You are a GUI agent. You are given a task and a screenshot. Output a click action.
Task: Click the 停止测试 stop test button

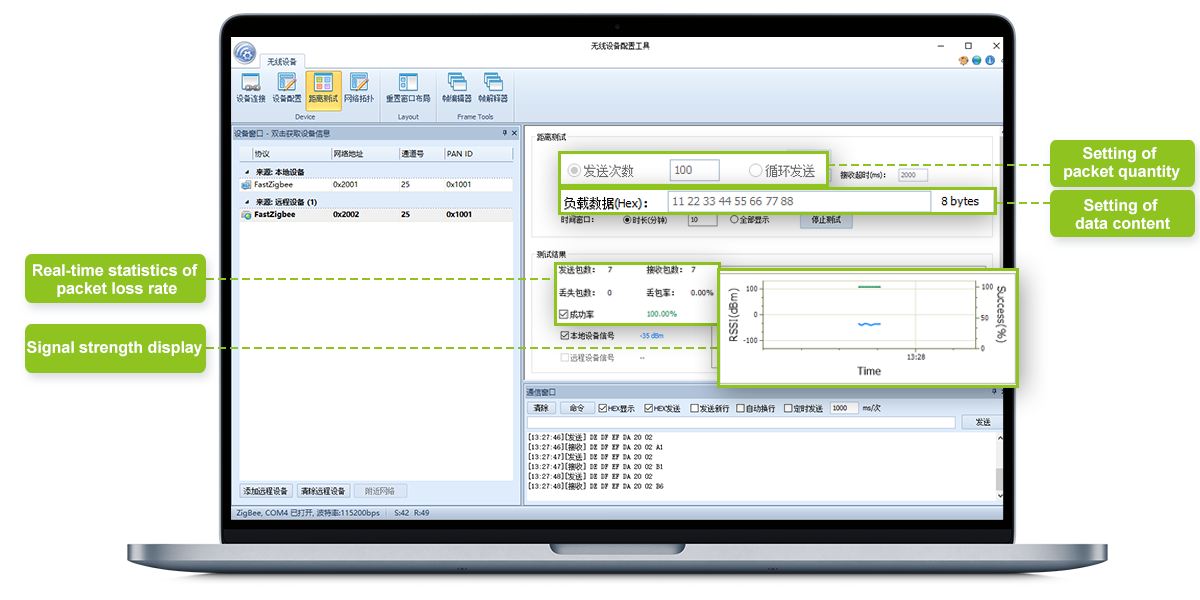(x=826, y=220)
